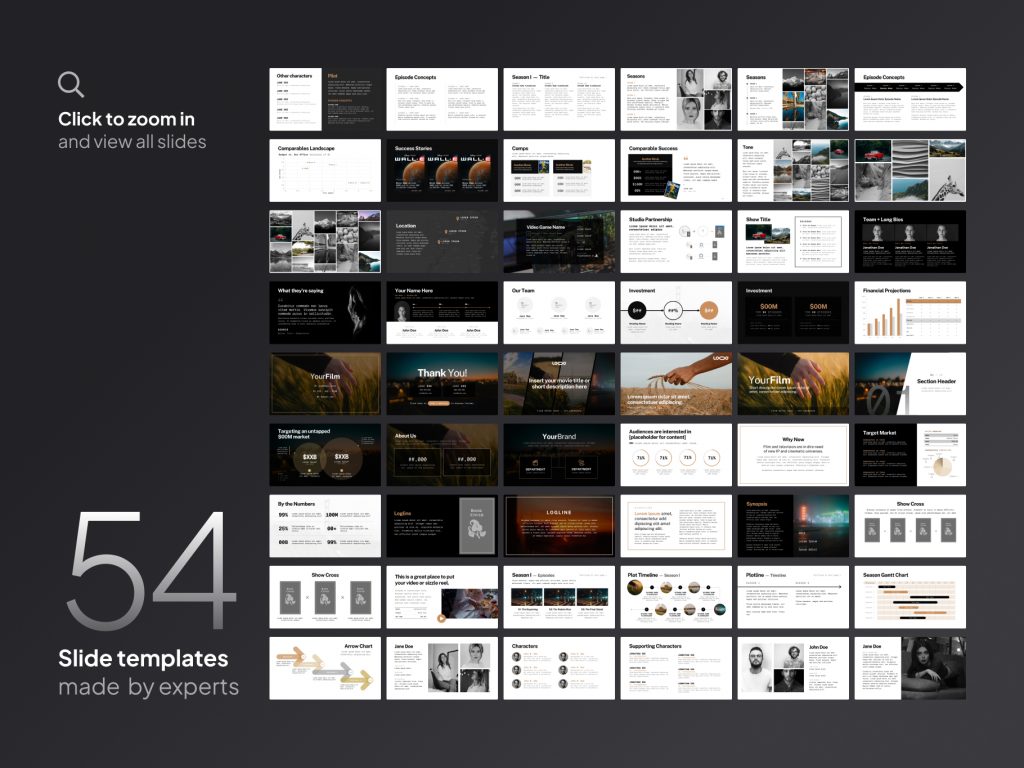Click the "Season Gantt Chart" slide
Viewport: 1024px width, 768px height.
pyautogui.click(x=910, y=596)
